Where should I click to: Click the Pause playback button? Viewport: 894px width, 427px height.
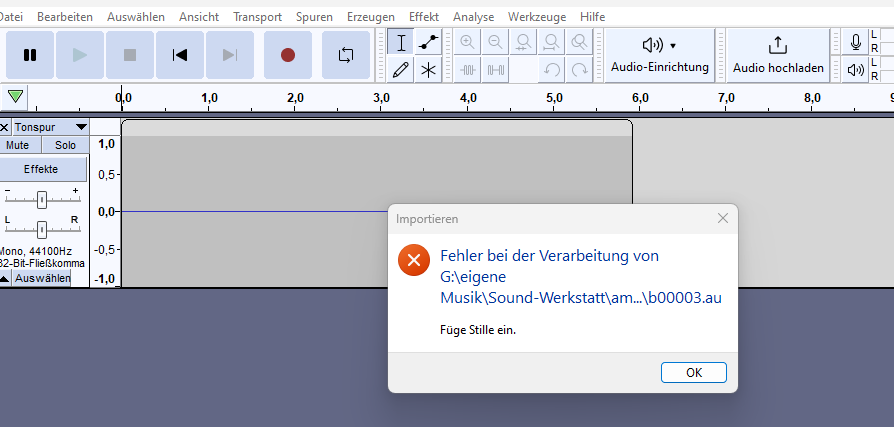point(30,55)
